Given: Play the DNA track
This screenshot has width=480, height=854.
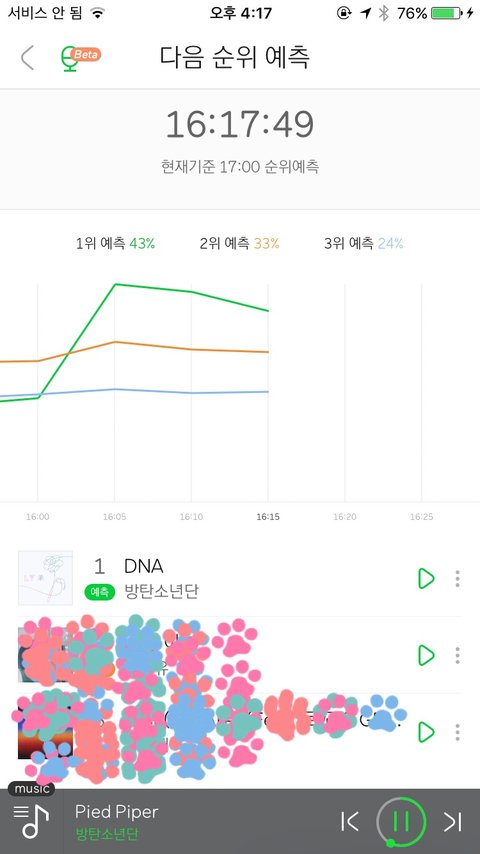Looking at the screenshot, I should [x=426, y=578].
